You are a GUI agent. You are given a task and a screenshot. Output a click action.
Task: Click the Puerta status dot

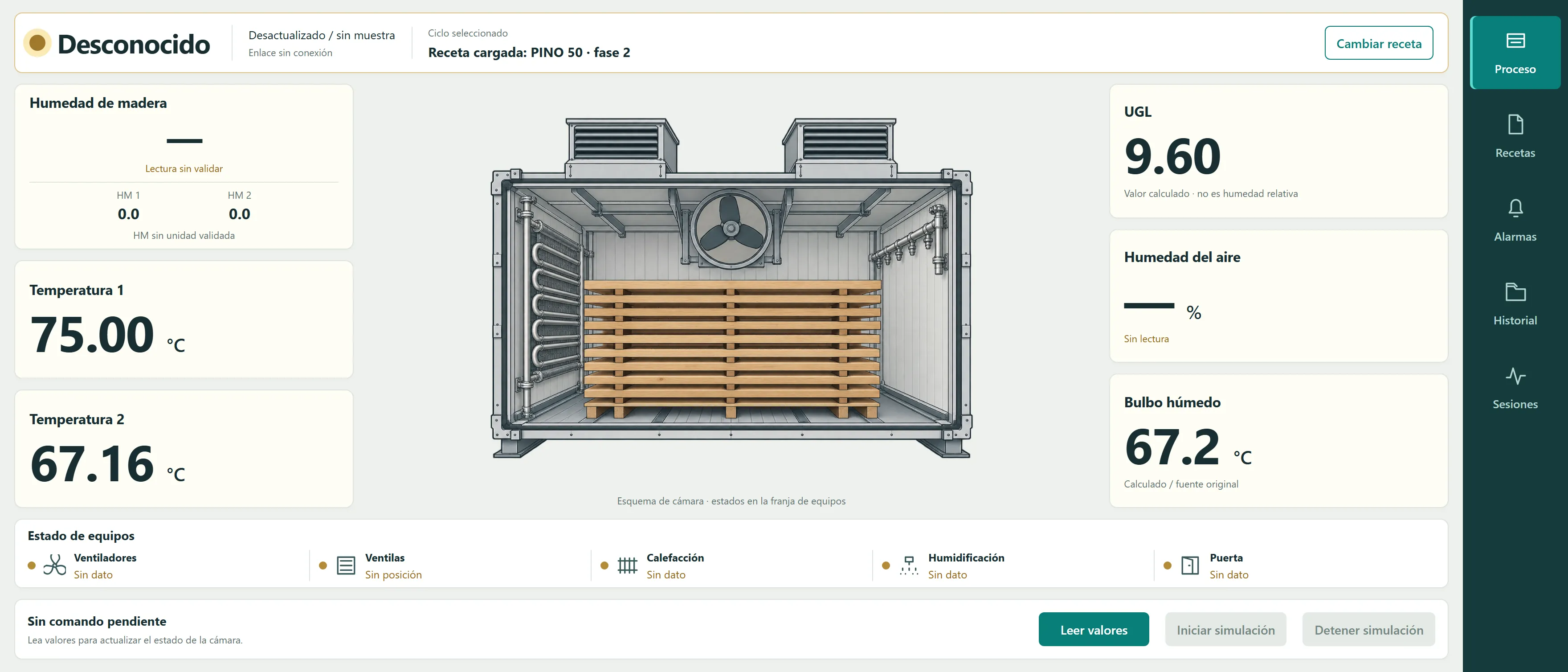[x=1168, y=565]
